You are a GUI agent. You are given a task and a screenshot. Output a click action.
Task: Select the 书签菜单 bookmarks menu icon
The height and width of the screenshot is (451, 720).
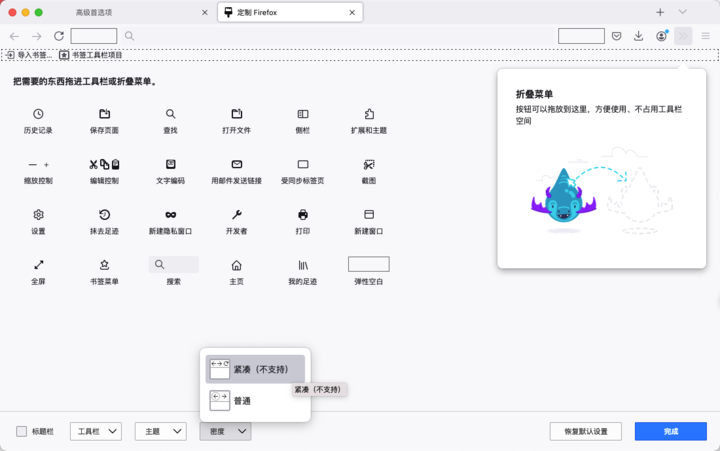(104, 265)
